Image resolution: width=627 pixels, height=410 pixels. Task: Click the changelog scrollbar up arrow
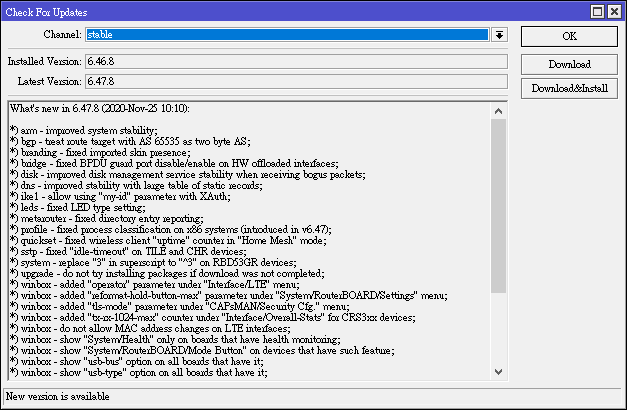pyautogui.click(x=498, y=111)
